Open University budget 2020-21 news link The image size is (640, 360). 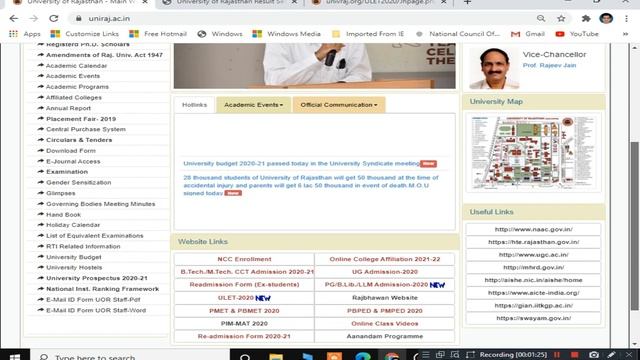coord(301,163)
